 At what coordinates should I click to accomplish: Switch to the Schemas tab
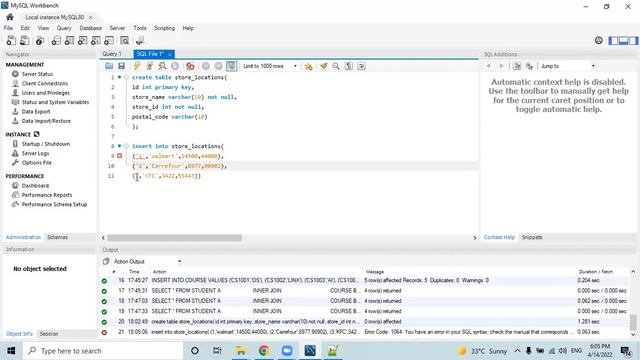(x=58, y=237)
